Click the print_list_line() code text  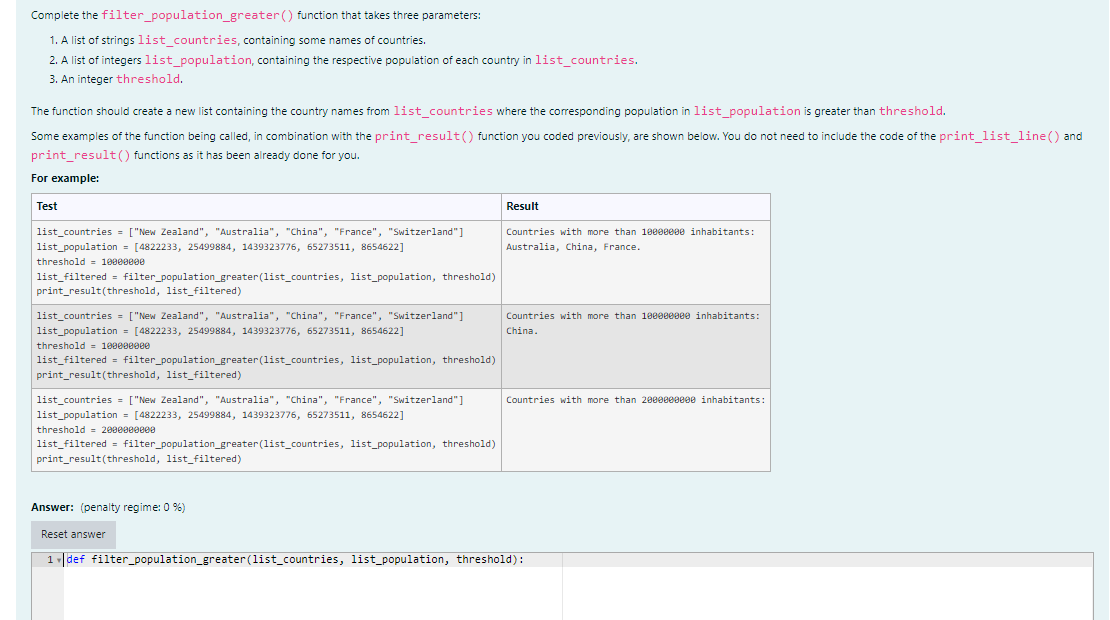click(x=1000, y=137)
